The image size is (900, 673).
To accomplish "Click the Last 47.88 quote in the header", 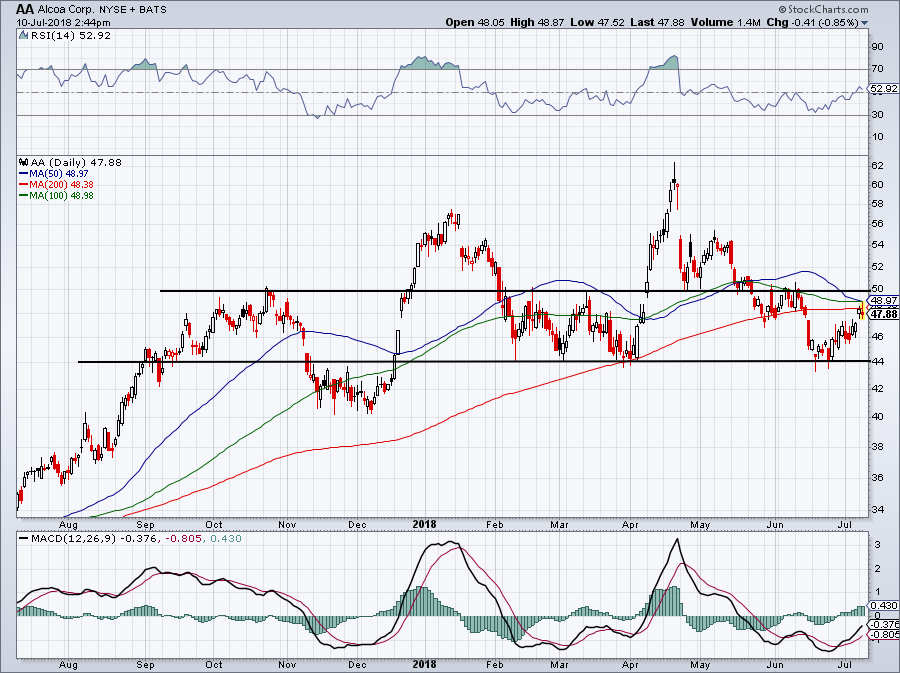I will [x=657, y=22].
